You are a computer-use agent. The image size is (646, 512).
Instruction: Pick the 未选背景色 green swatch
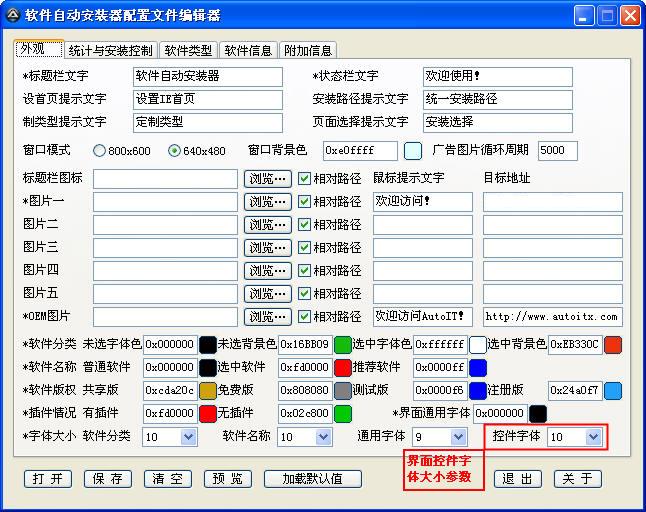tap(343, 345)
